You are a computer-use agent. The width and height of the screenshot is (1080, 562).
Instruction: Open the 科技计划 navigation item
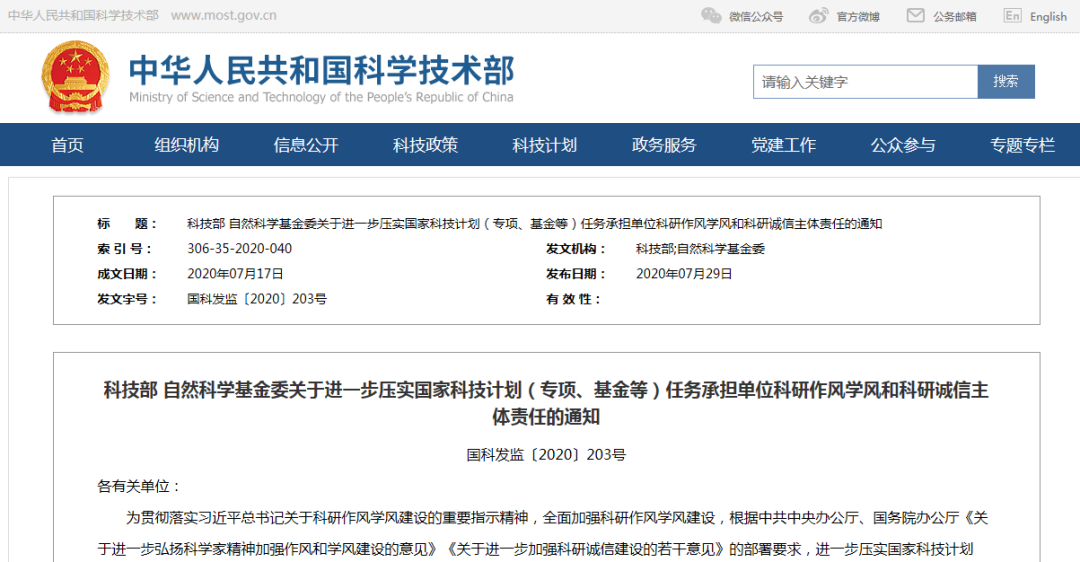[545, 145]
